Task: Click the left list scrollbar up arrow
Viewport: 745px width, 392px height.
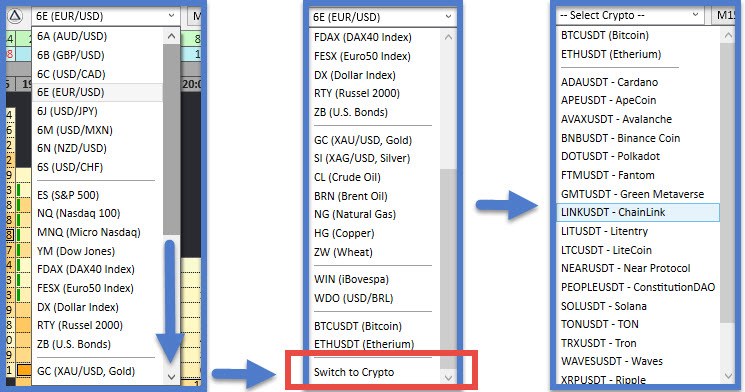Action: [x=172, y=37]
